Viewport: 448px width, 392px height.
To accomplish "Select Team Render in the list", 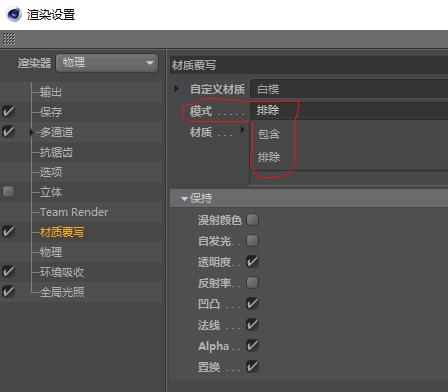I will point(74,212).
